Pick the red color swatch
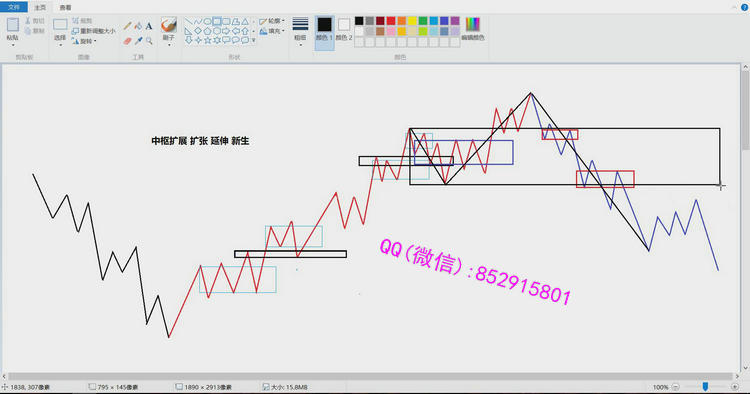750x394 pixels. pos(391,21)
